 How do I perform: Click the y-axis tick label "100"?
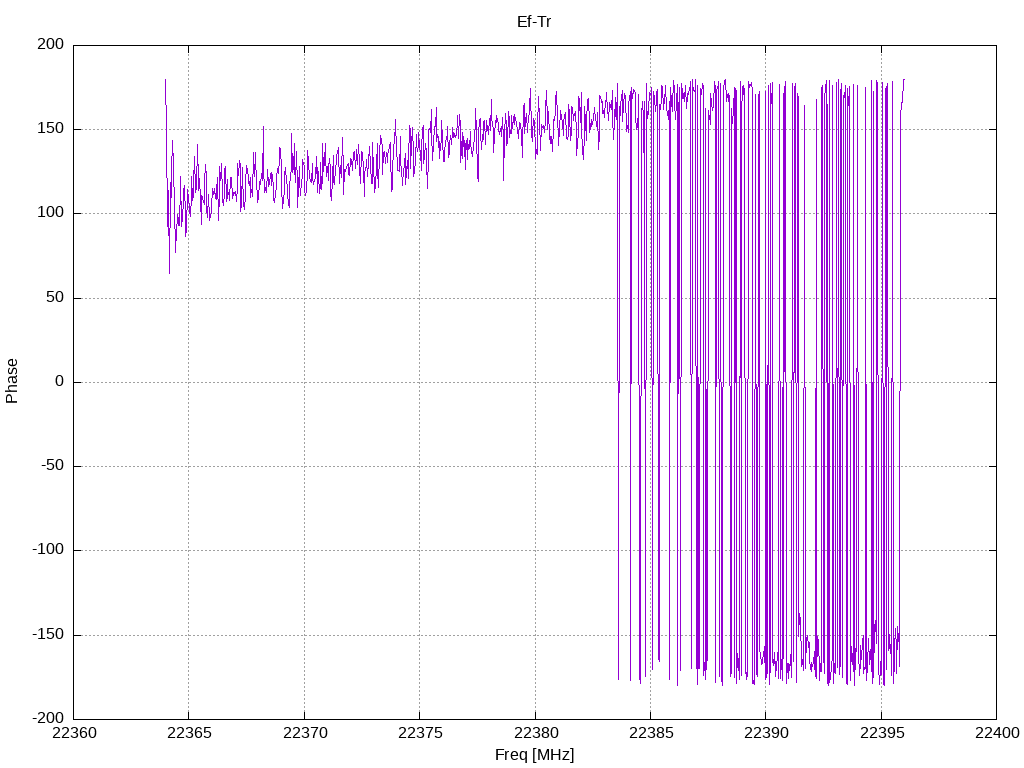tap(51, 213)
